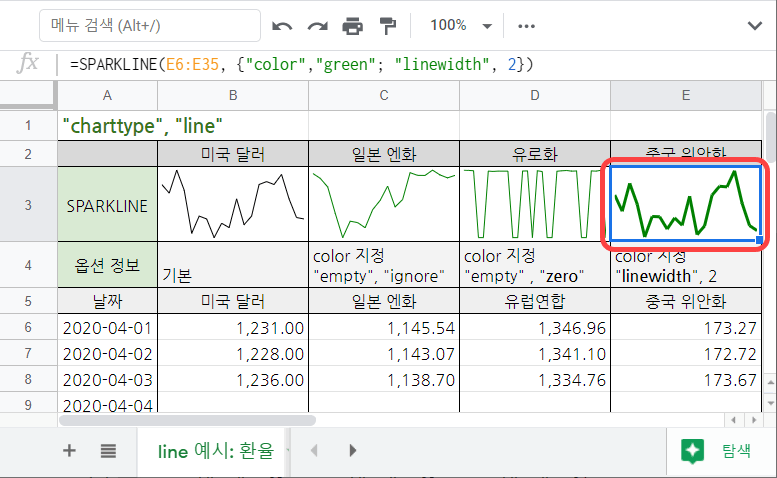Select the black 미국 달러 sparkline cell
The width and height of the screenshot is (777, 478).
pyautogui.click(x=232, y=205)
